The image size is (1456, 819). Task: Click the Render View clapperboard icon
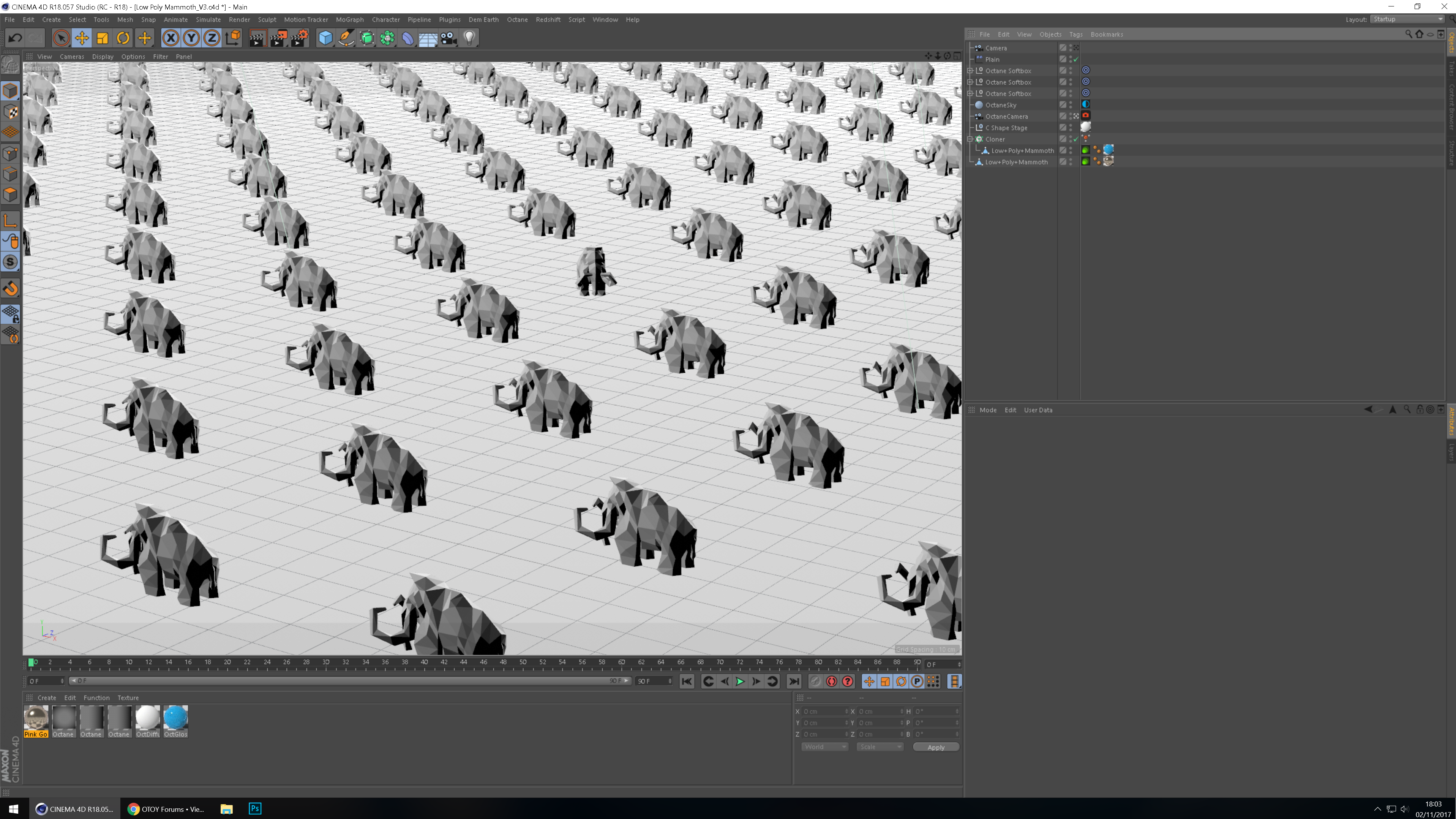[257, 38]
